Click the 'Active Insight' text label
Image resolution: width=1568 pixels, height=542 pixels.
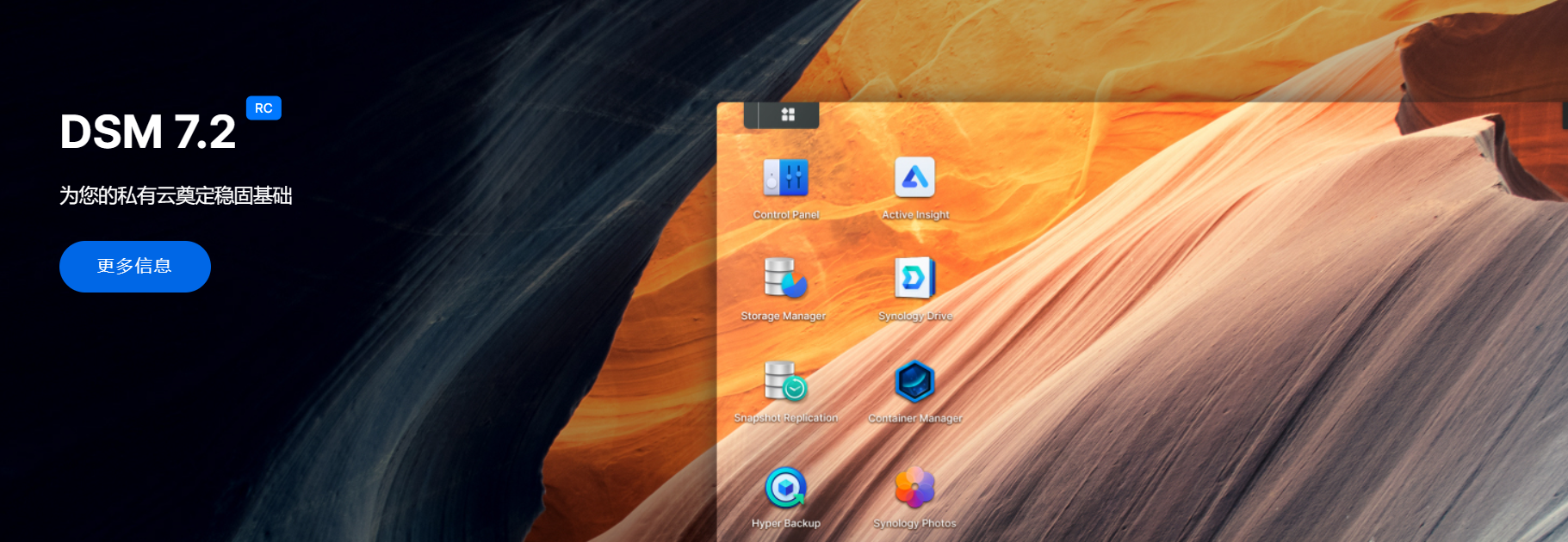click(915, 215)
